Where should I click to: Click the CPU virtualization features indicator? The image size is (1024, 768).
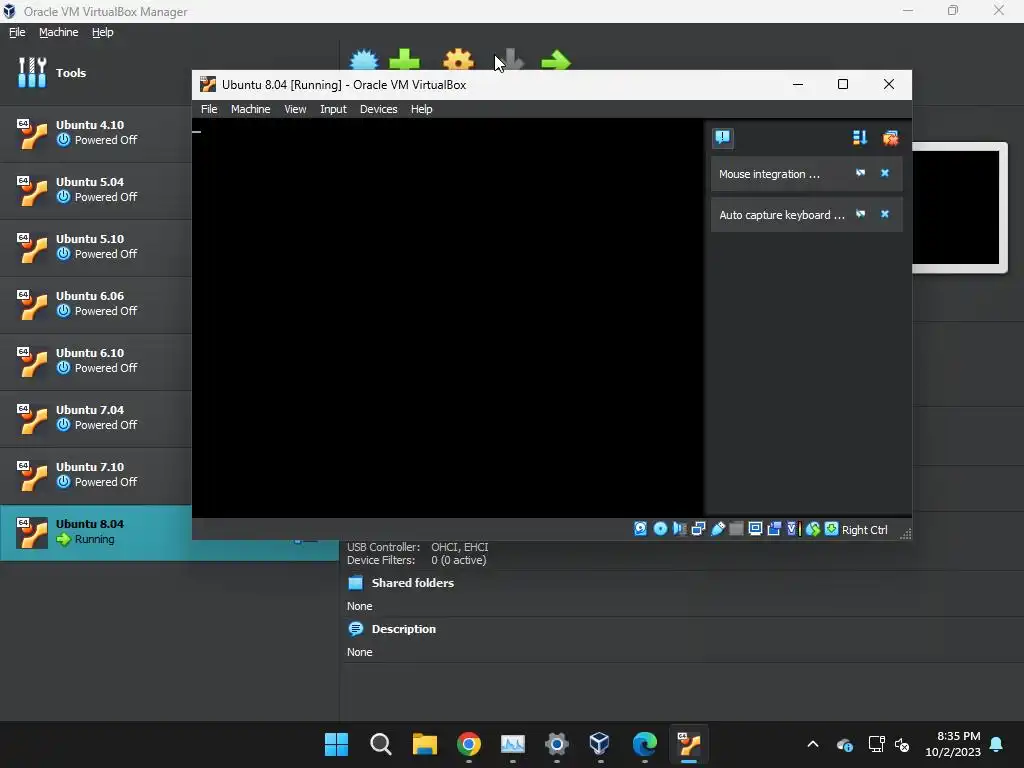793,529
